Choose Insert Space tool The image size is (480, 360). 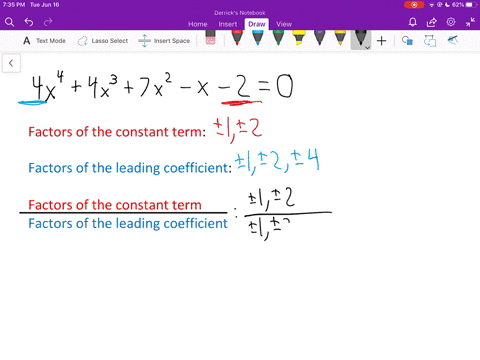(x=164, y=41)
